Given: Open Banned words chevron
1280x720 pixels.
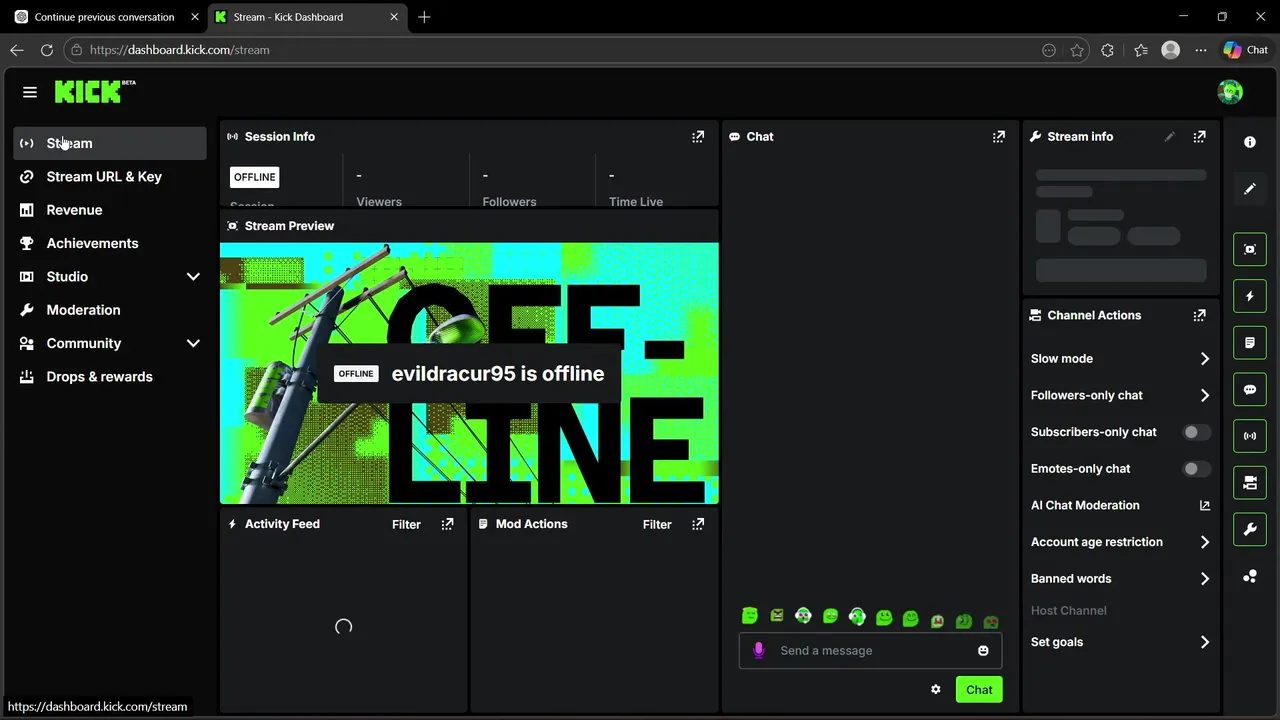Looking at the screenshot, I should click(1205, 579).
